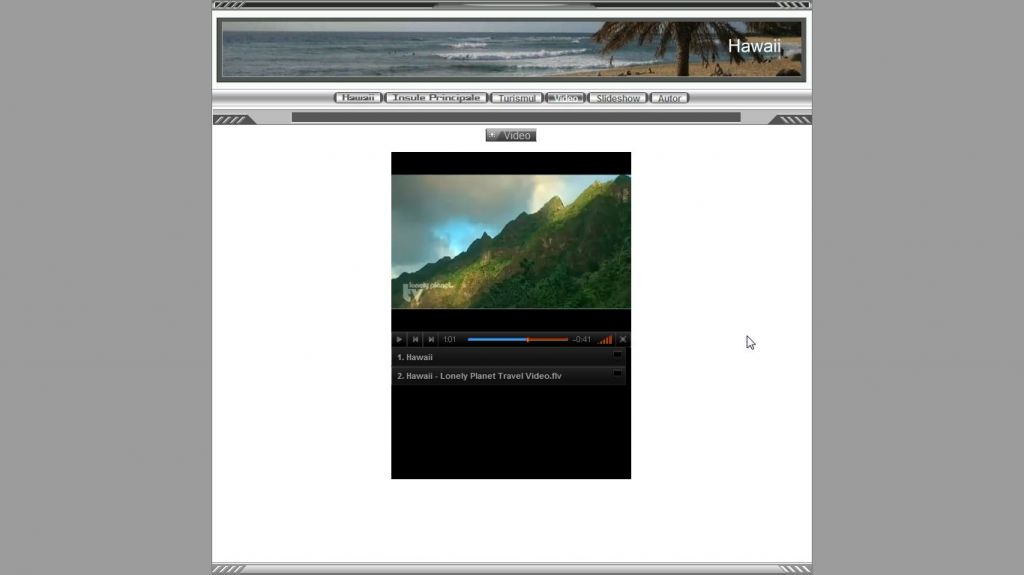Adjust volume using the orange bars icon
The image size is (1024, 575).
point(605,340)
